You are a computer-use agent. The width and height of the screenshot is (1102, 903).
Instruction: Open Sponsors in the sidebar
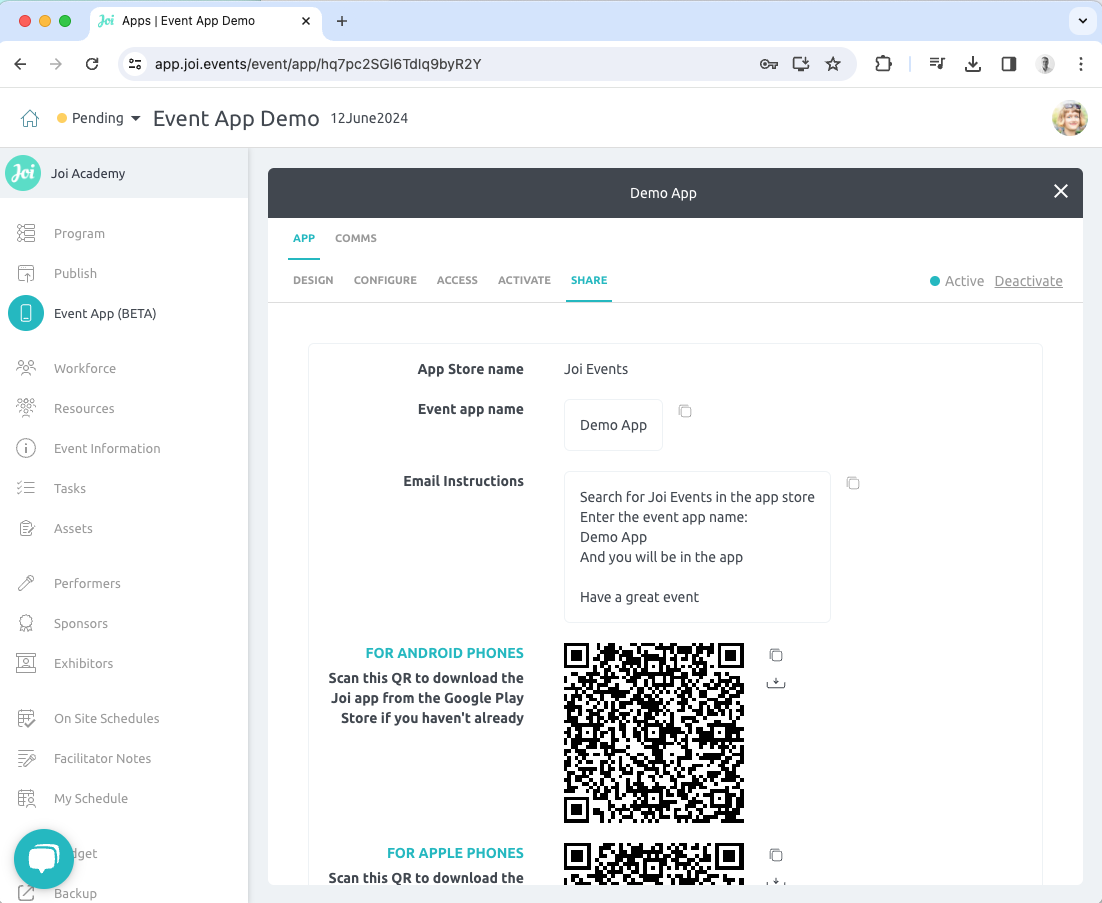pos(81,623)
